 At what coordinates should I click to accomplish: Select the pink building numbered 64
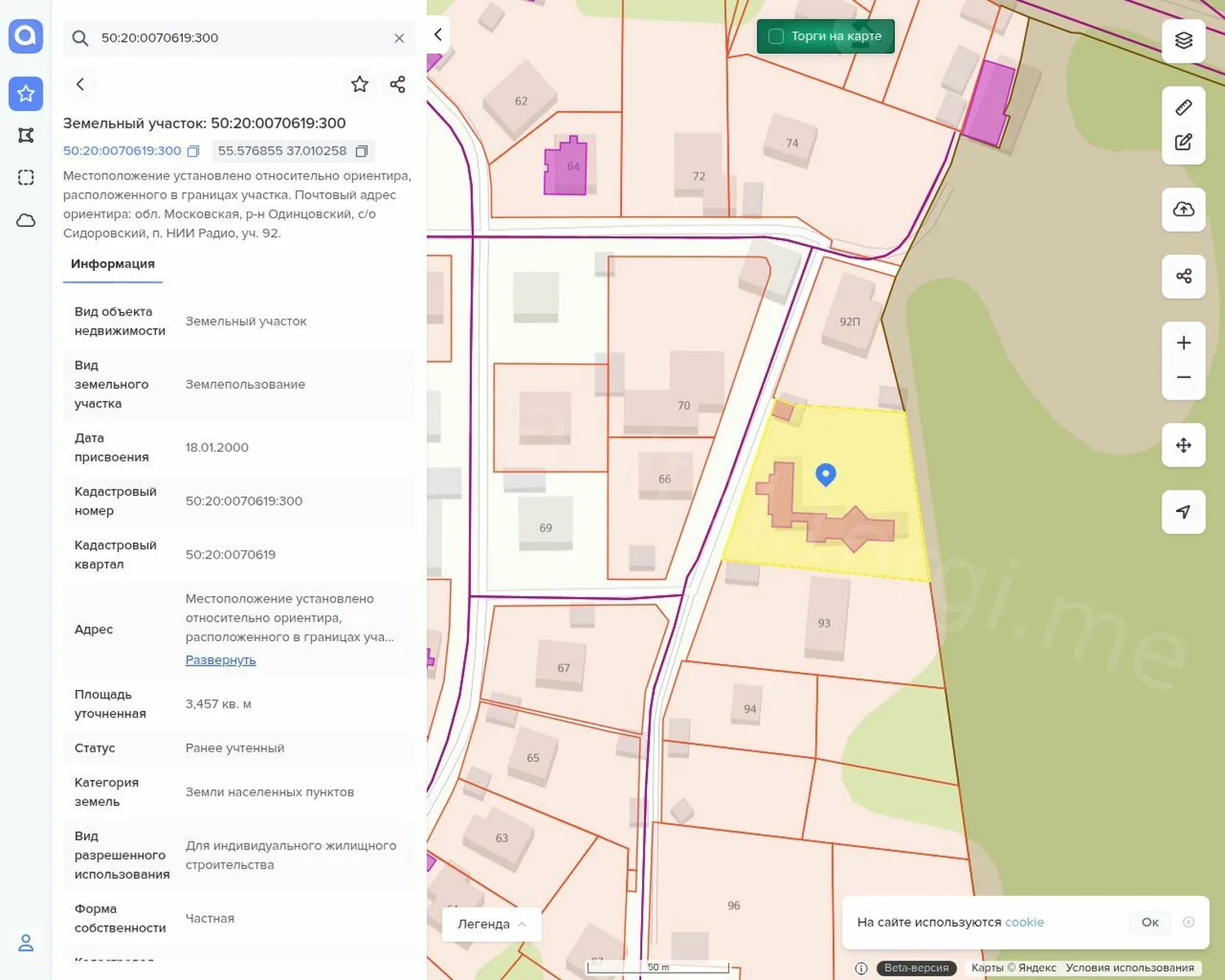point(566,166)
